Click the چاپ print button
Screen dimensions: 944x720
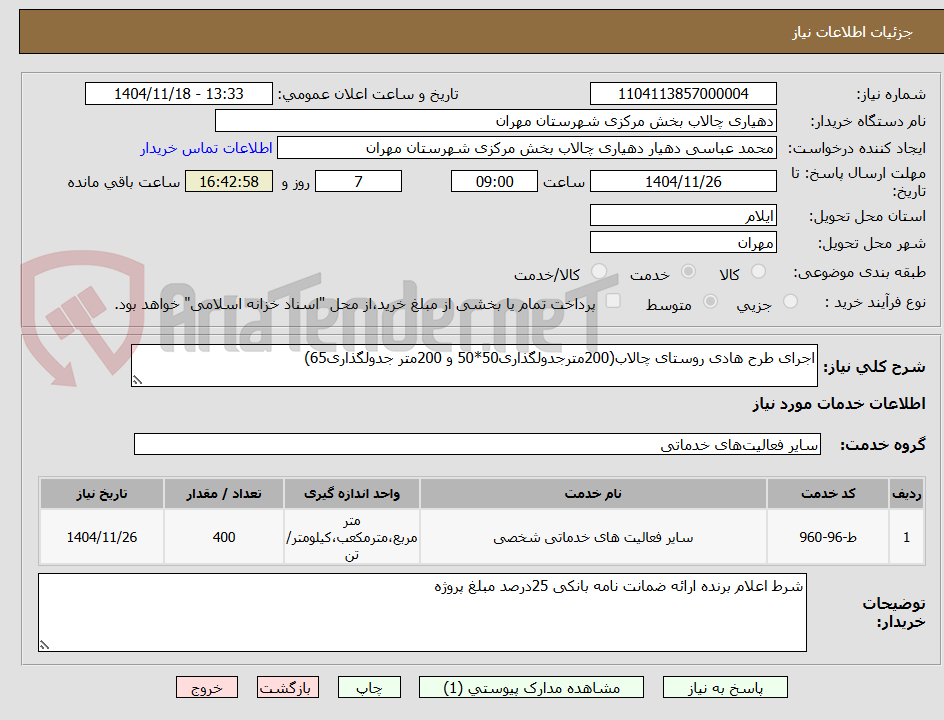369,687
